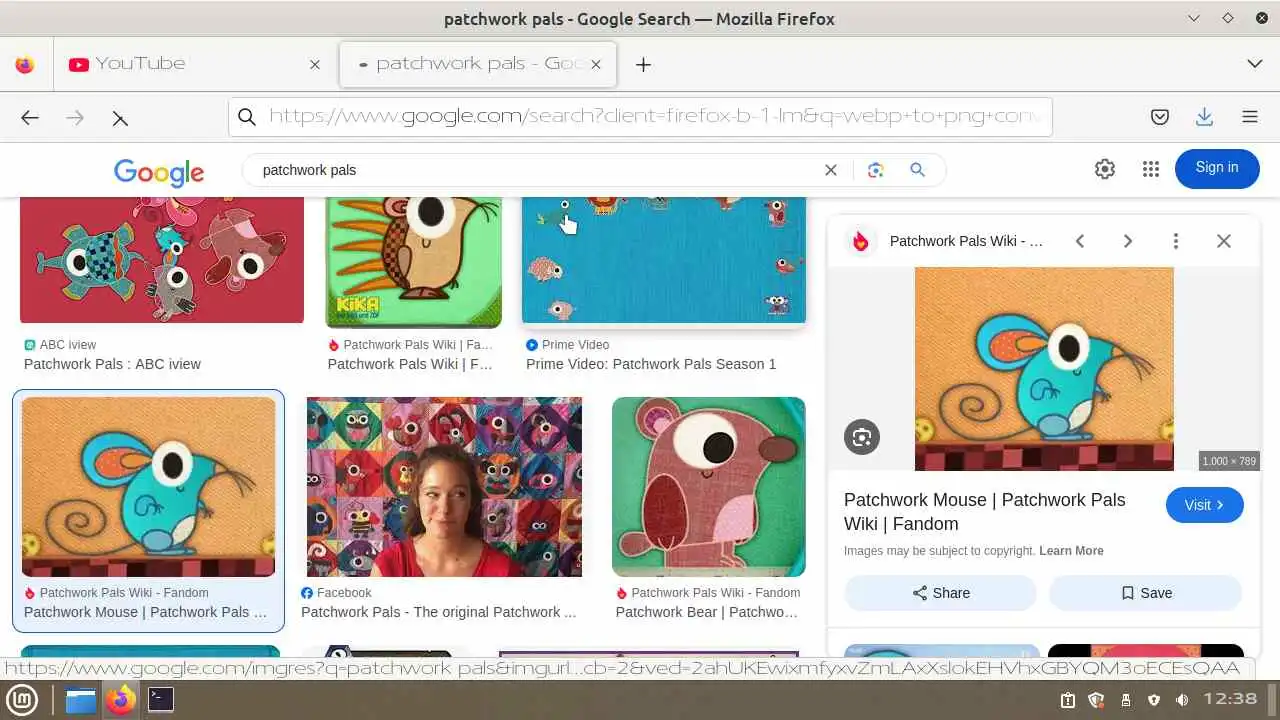Open the Firefox hamburger menu

(1250, 117)
